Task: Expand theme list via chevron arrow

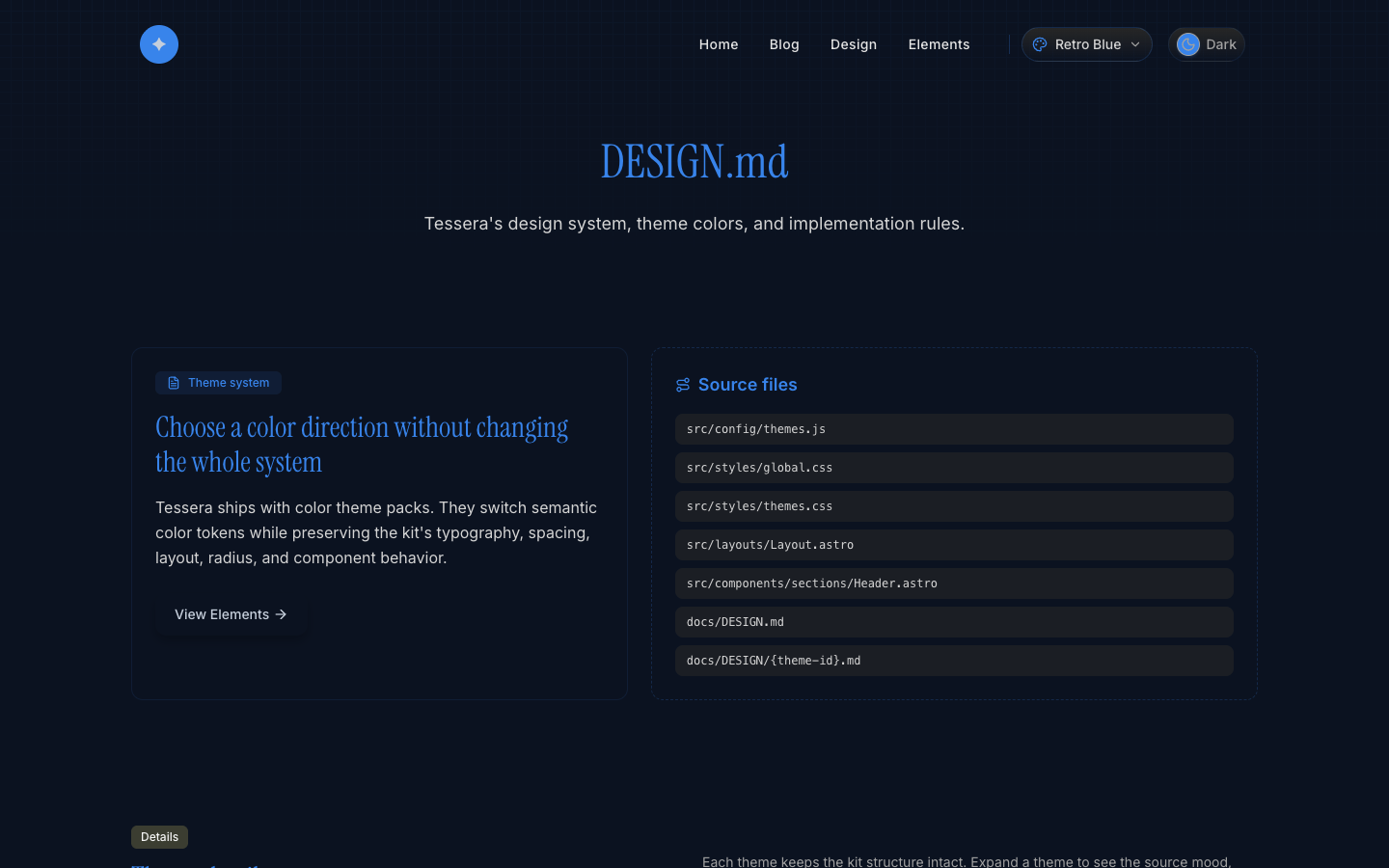Action: pyautogui.click(x=1135, y=44)
